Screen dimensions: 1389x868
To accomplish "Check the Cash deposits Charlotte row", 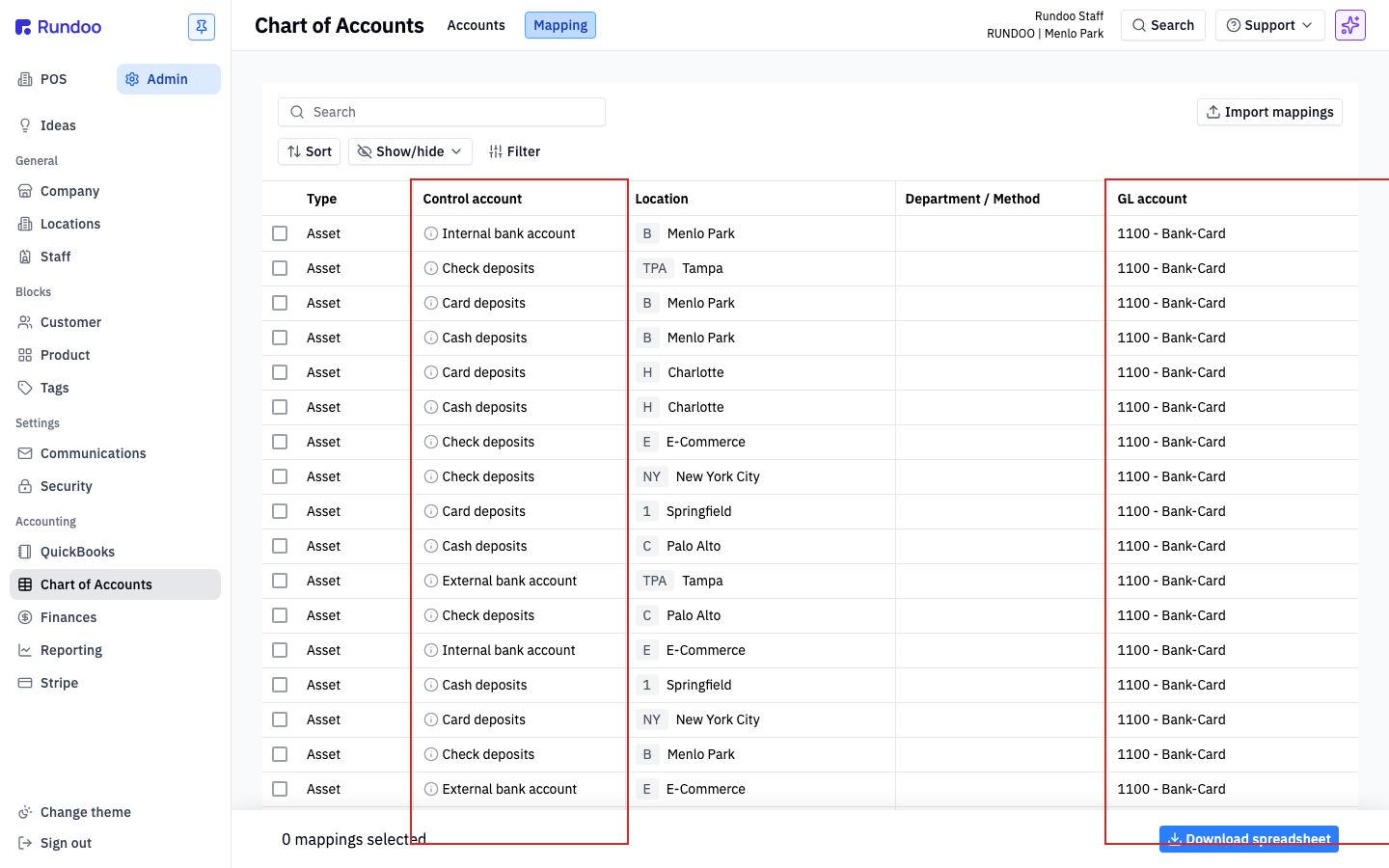I will pos(280,407).
